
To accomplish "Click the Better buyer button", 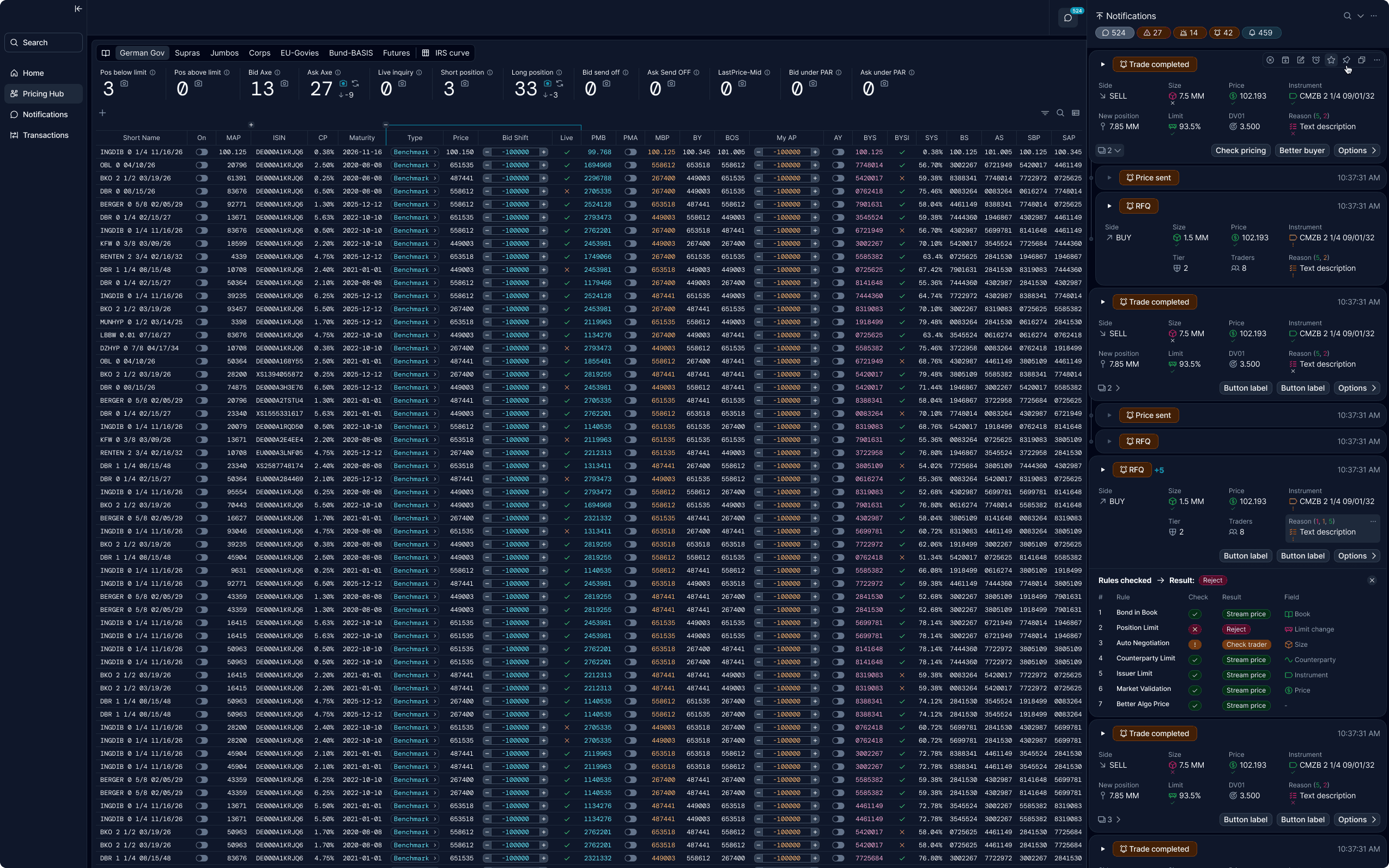I will point(1301,150).
